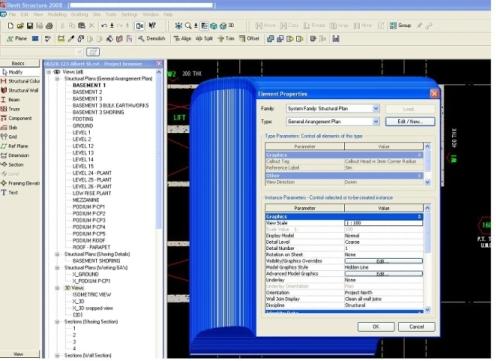Click the Zoom magnifier icon in toolbar
This screenshot has width=496, height=361.
pyautogui.click(x=188, y=26)
